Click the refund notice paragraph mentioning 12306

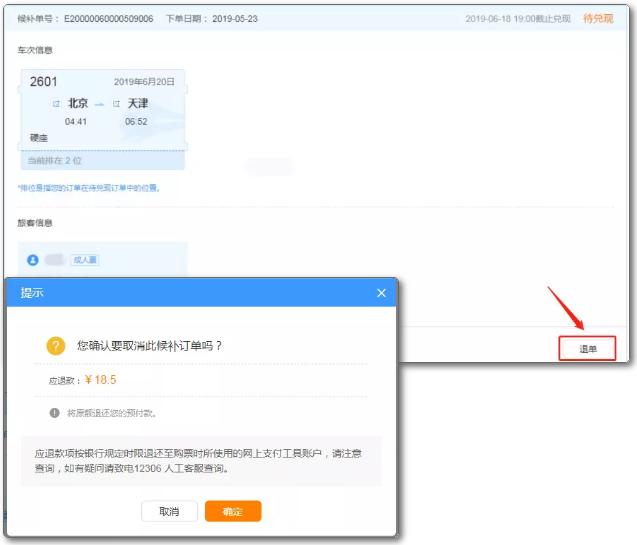198,461
